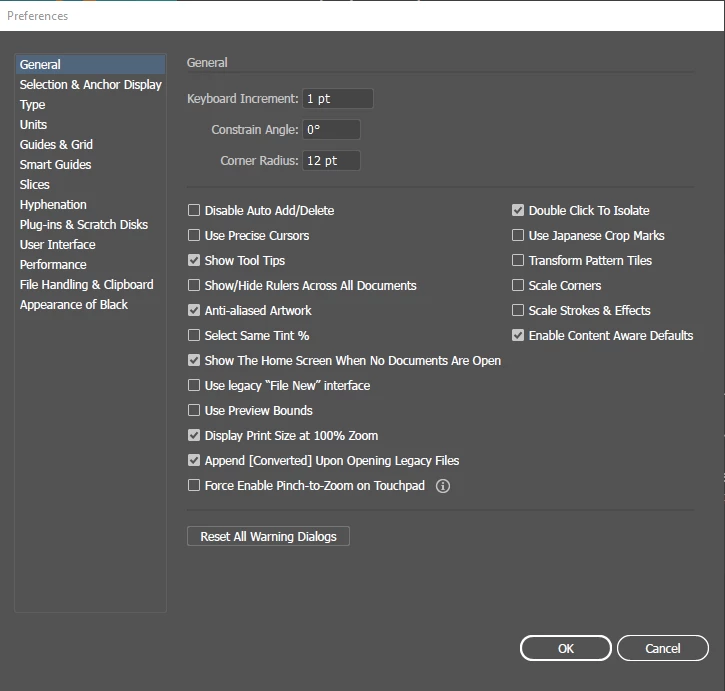Check Transform Pattern Tiles
Screen dimensions: 725x691
point(518,260)
